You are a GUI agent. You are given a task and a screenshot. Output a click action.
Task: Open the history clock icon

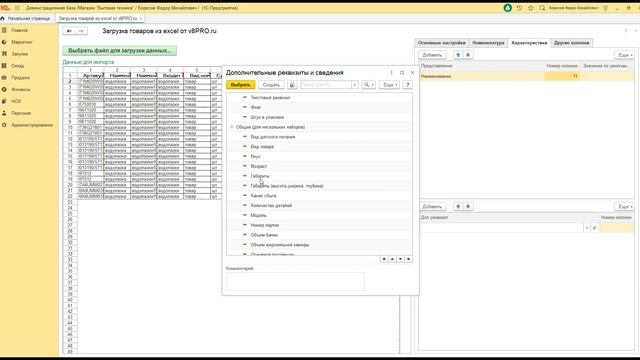(x=519, y=8)
